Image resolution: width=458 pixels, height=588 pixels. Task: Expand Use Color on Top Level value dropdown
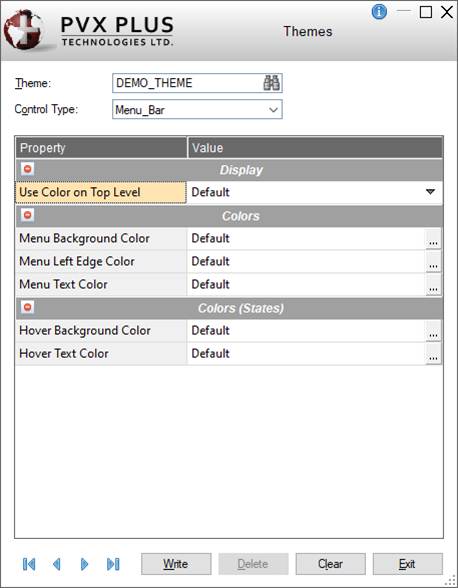click(x=431, y=192)
